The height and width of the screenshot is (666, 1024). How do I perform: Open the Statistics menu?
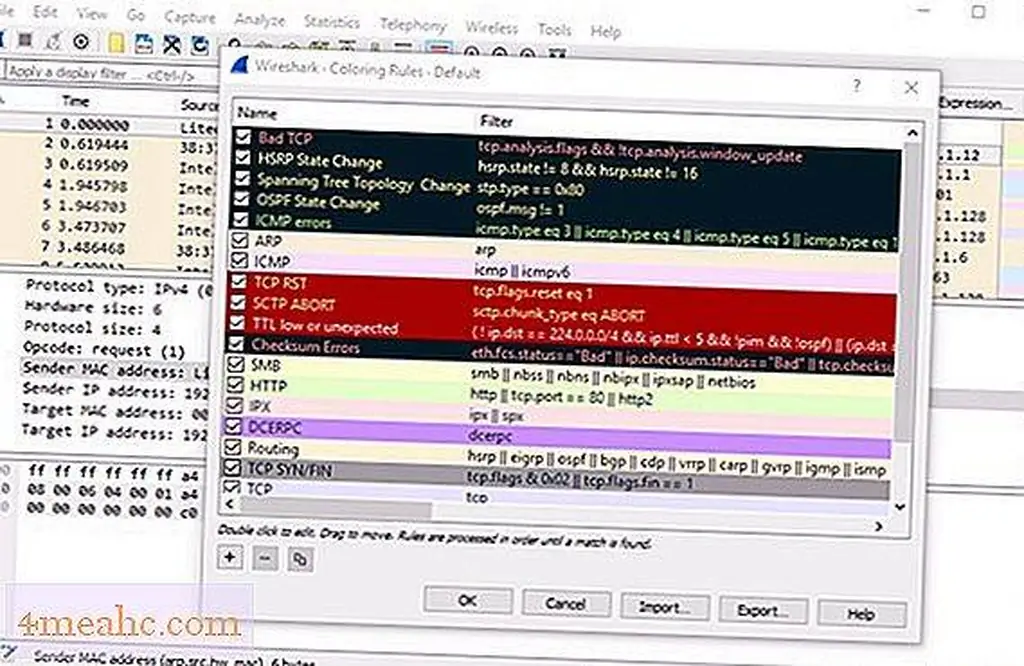[332, 22]
